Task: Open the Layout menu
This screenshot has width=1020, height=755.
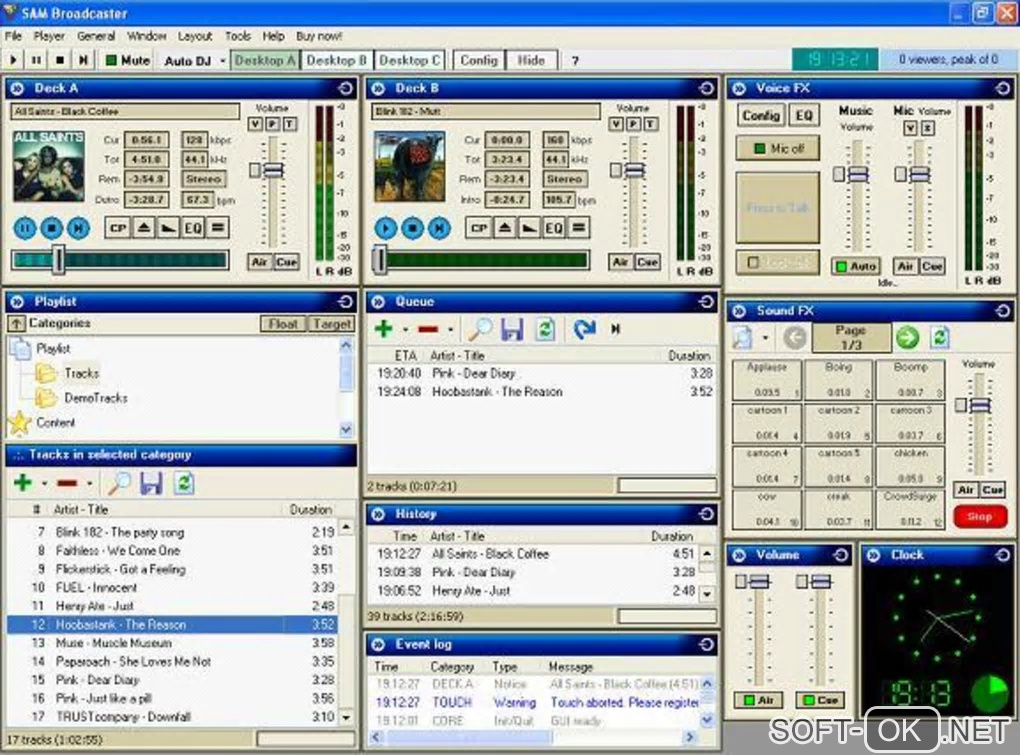Action: pos(195,36)
